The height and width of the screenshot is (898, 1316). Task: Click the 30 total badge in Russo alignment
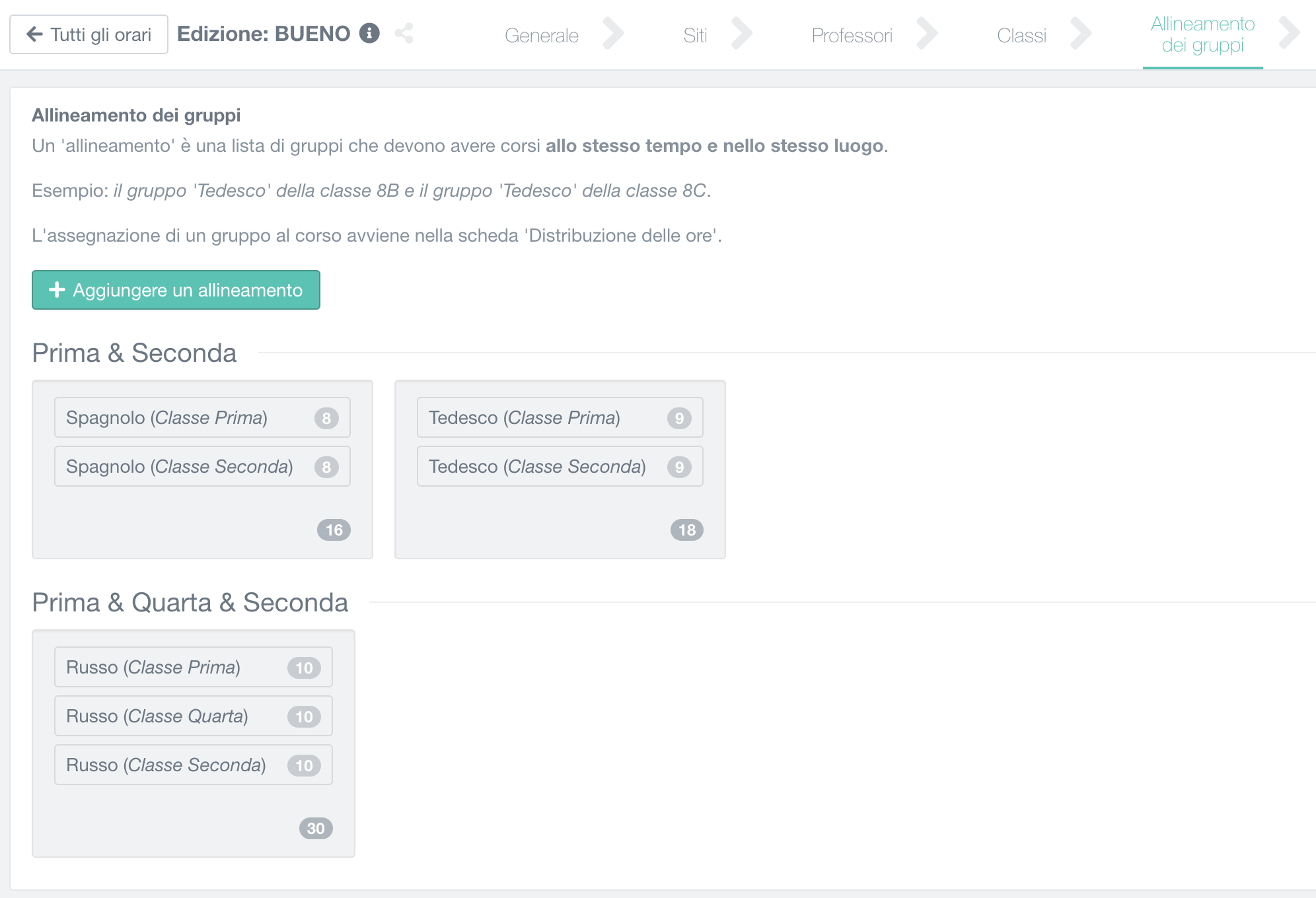(x=316, y=829)
